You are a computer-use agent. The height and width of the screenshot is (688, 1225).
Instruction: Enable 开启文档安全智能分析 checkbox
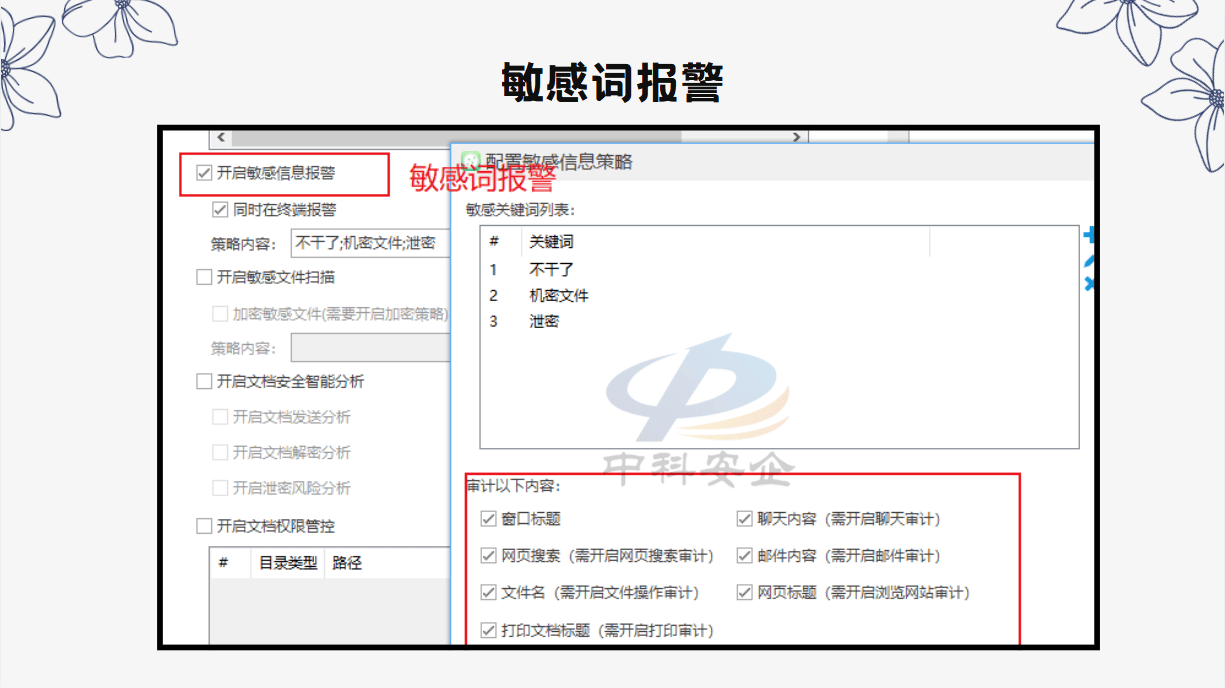204,381
